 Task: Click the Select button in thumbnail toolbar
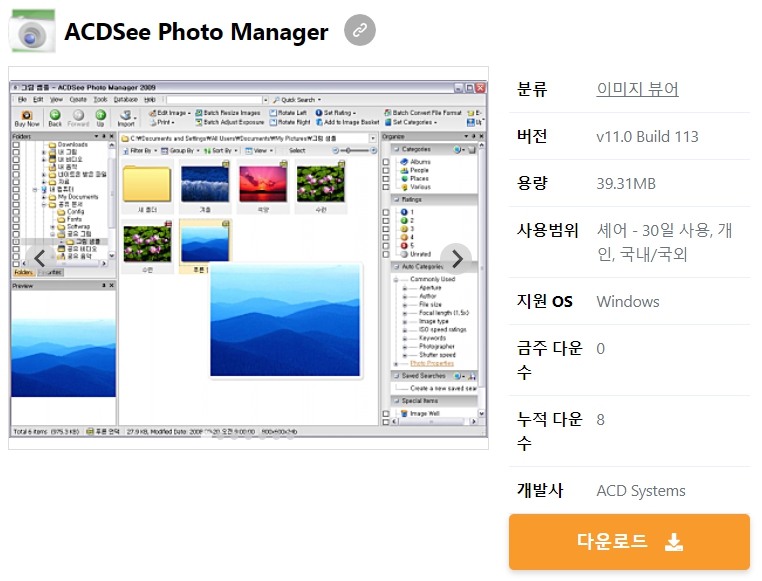click(x=297, y=151)
